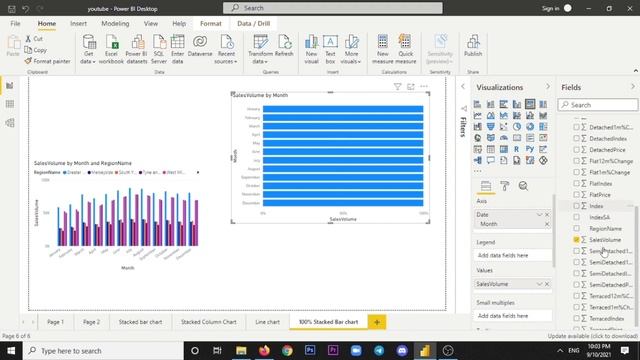Click the Publish button
Viewport: 640px width, 360px height.
point(473,46)
